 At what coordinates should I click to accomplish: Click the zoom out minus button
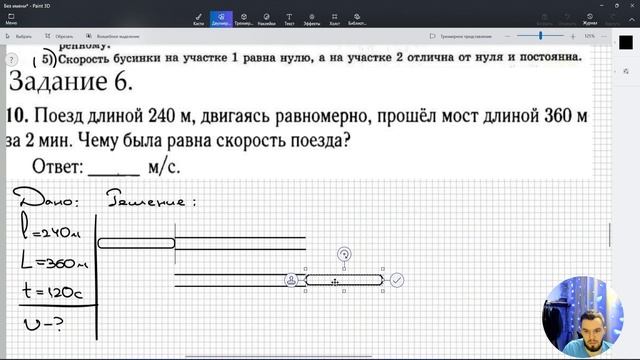[507, 36]
